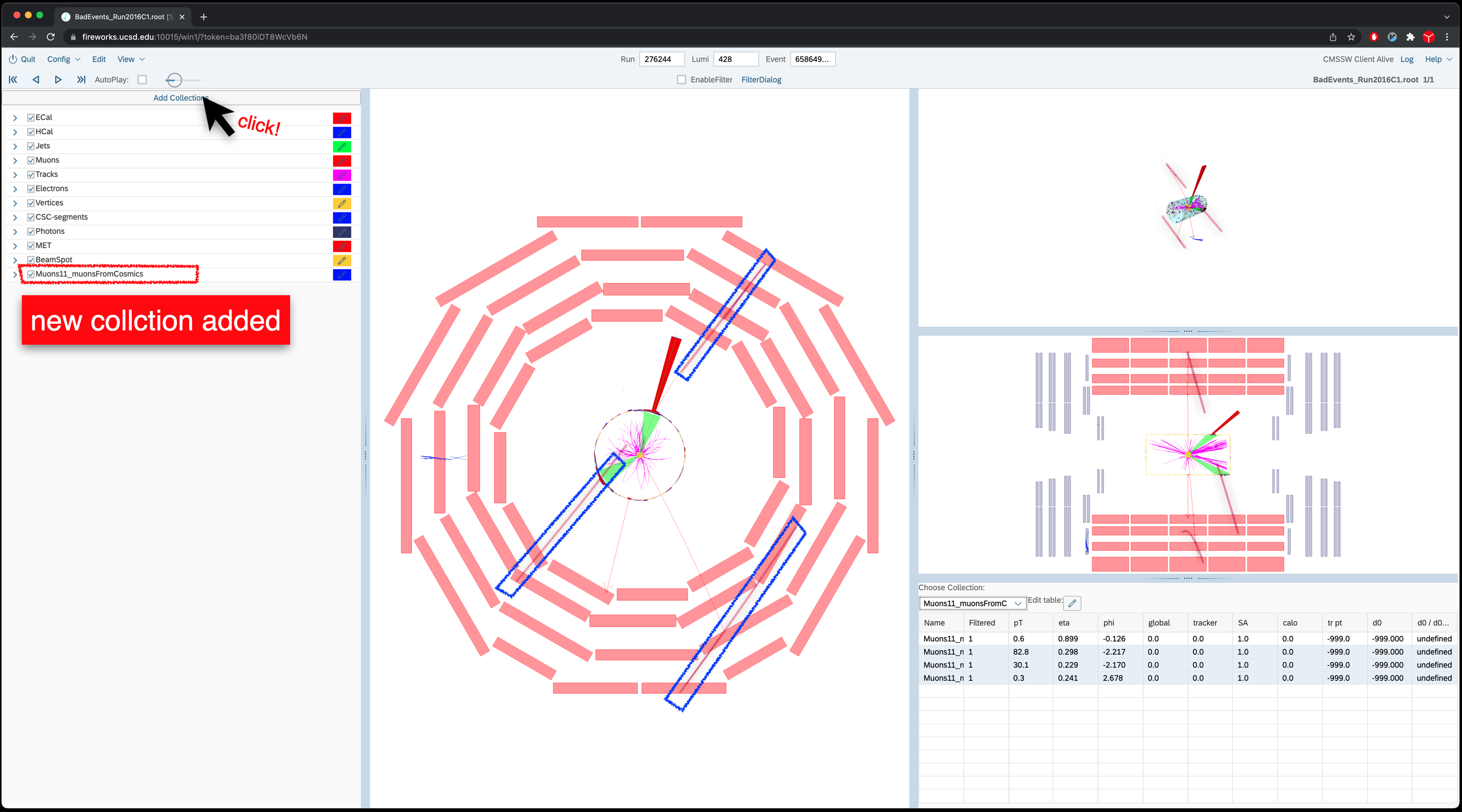Screen dimensions: 1462x812
Task: Click the Event number field
Action: click(812, 59)
